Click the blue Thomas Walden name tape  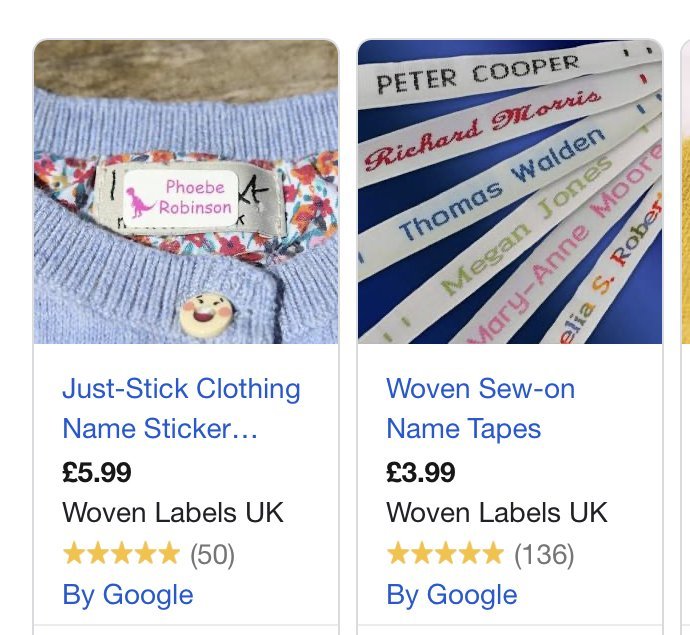[x=503, y=183]
